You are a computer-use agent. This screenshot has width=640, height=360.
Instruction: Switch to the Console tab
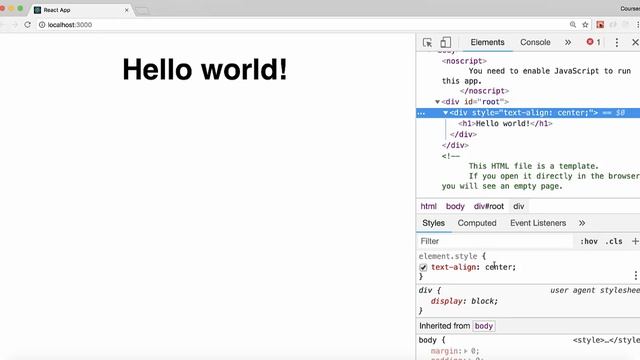535,42
